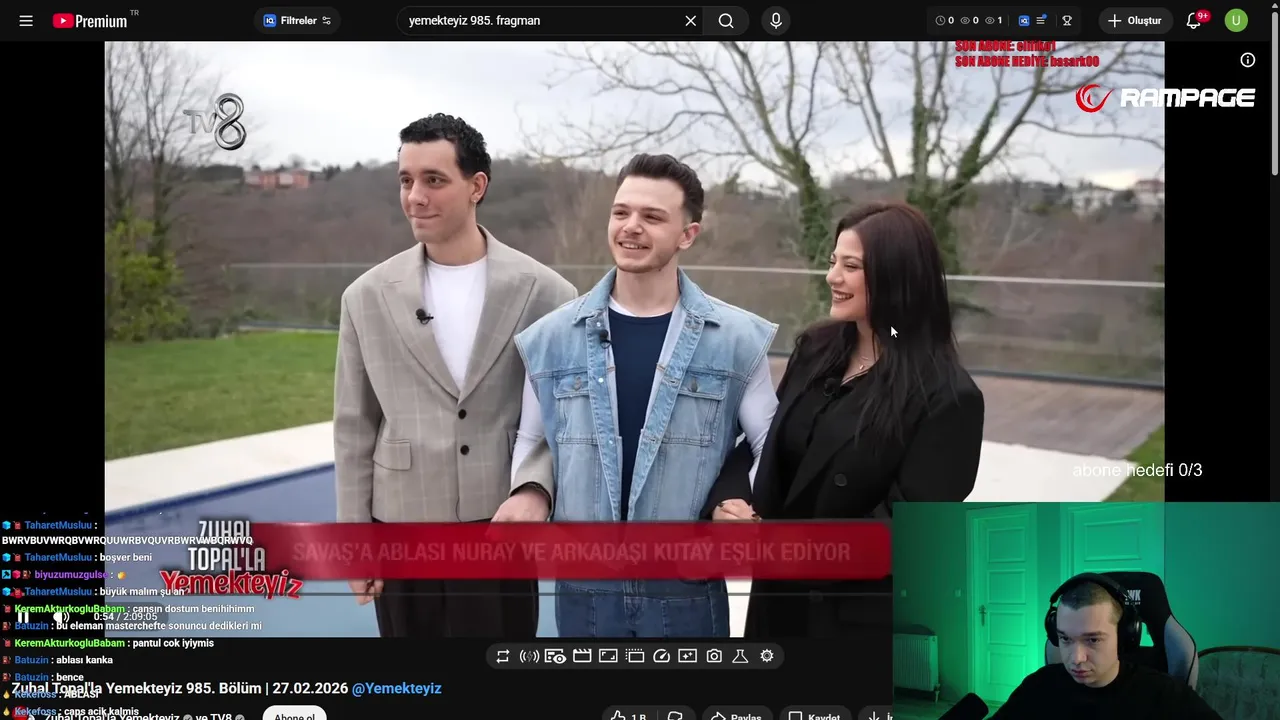The width and height of the screenshot is (1280, 720).
Task: Click the eye counter showing 1
Action: pos(994,21)
